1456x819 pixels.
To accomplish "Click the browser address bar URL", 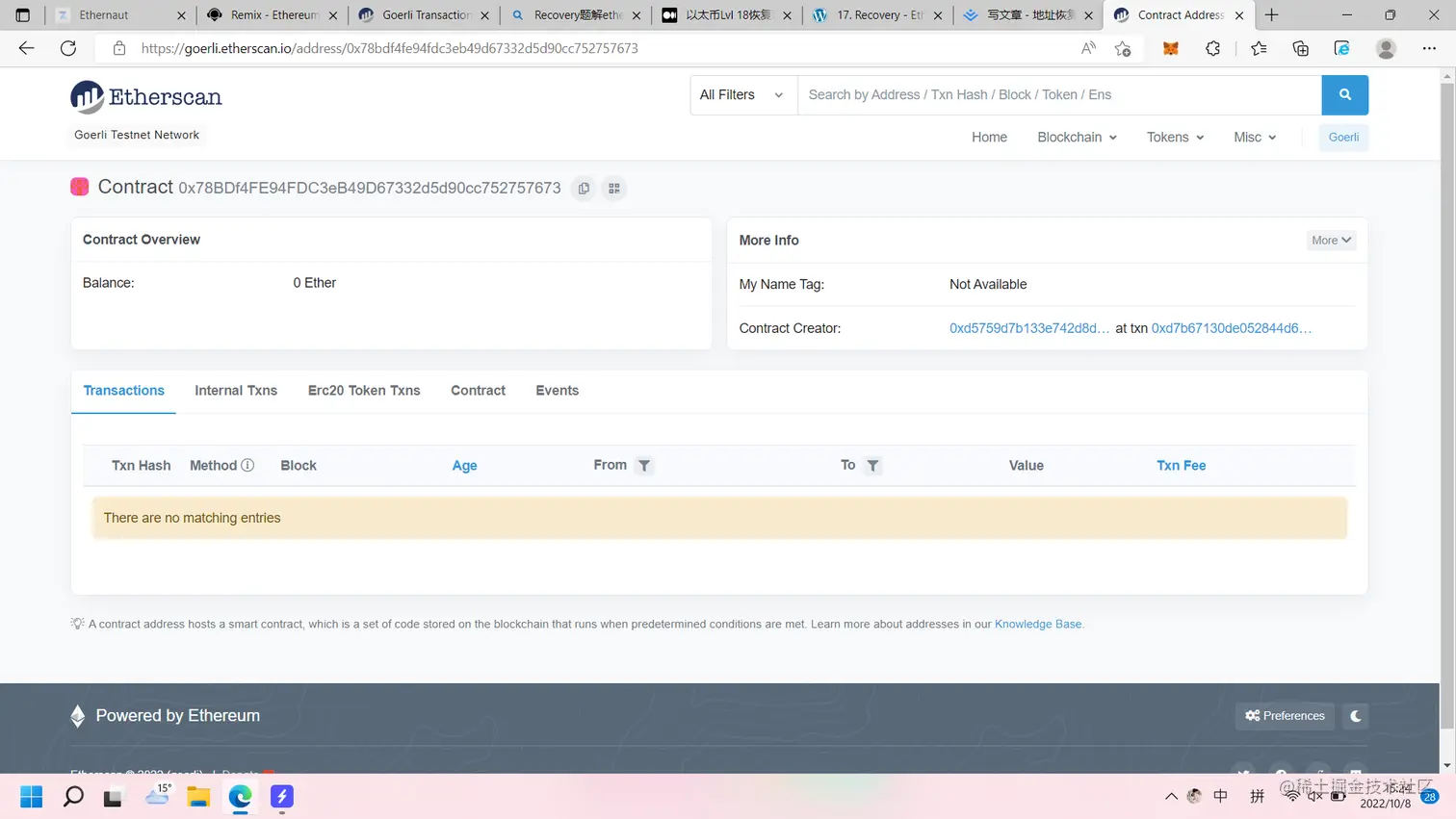I will [x=390, y=48].
